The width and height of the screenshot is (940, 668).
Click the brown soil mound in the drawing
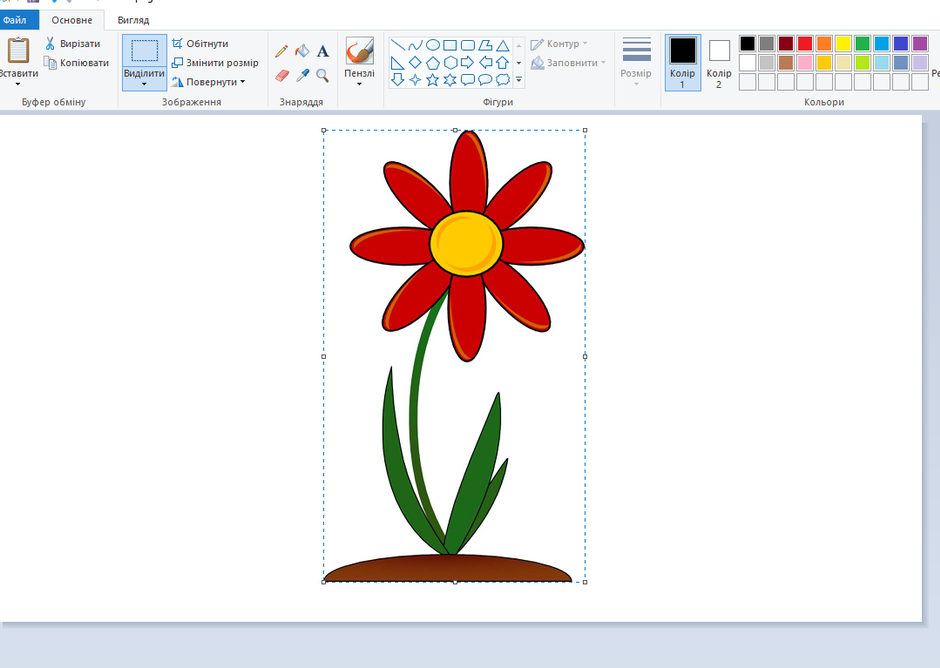(448, 568)
